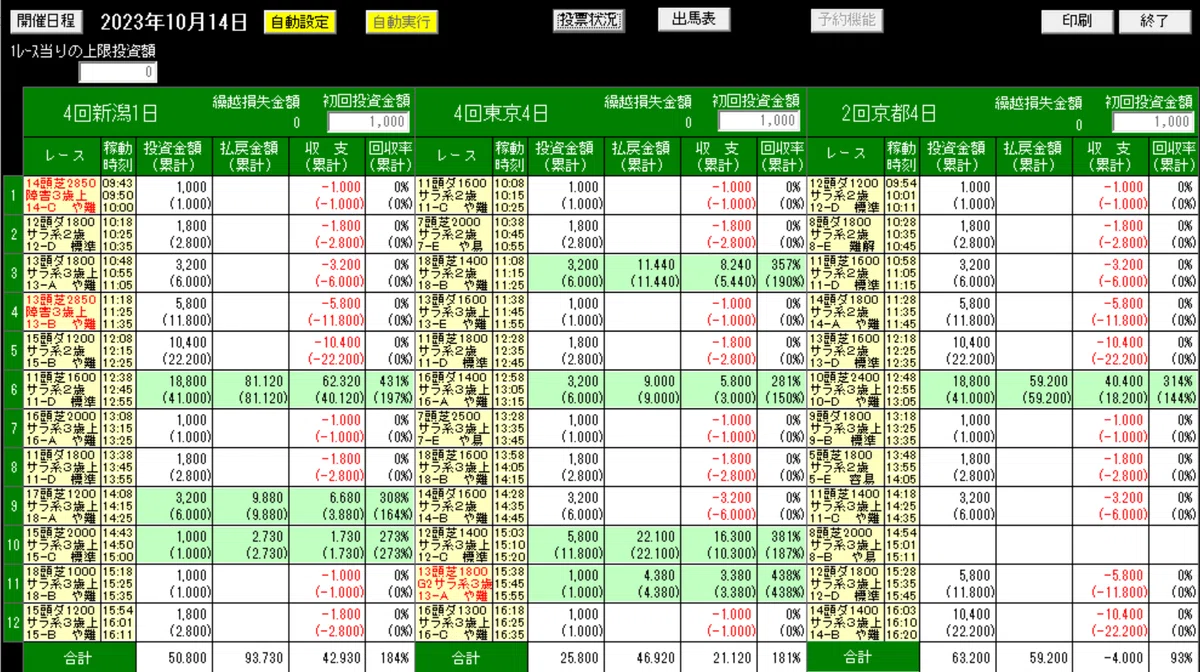Click the Niigata 合計 total label
Image resolution: width=1200 pixels, height=672 pixels.
[79, 657]
